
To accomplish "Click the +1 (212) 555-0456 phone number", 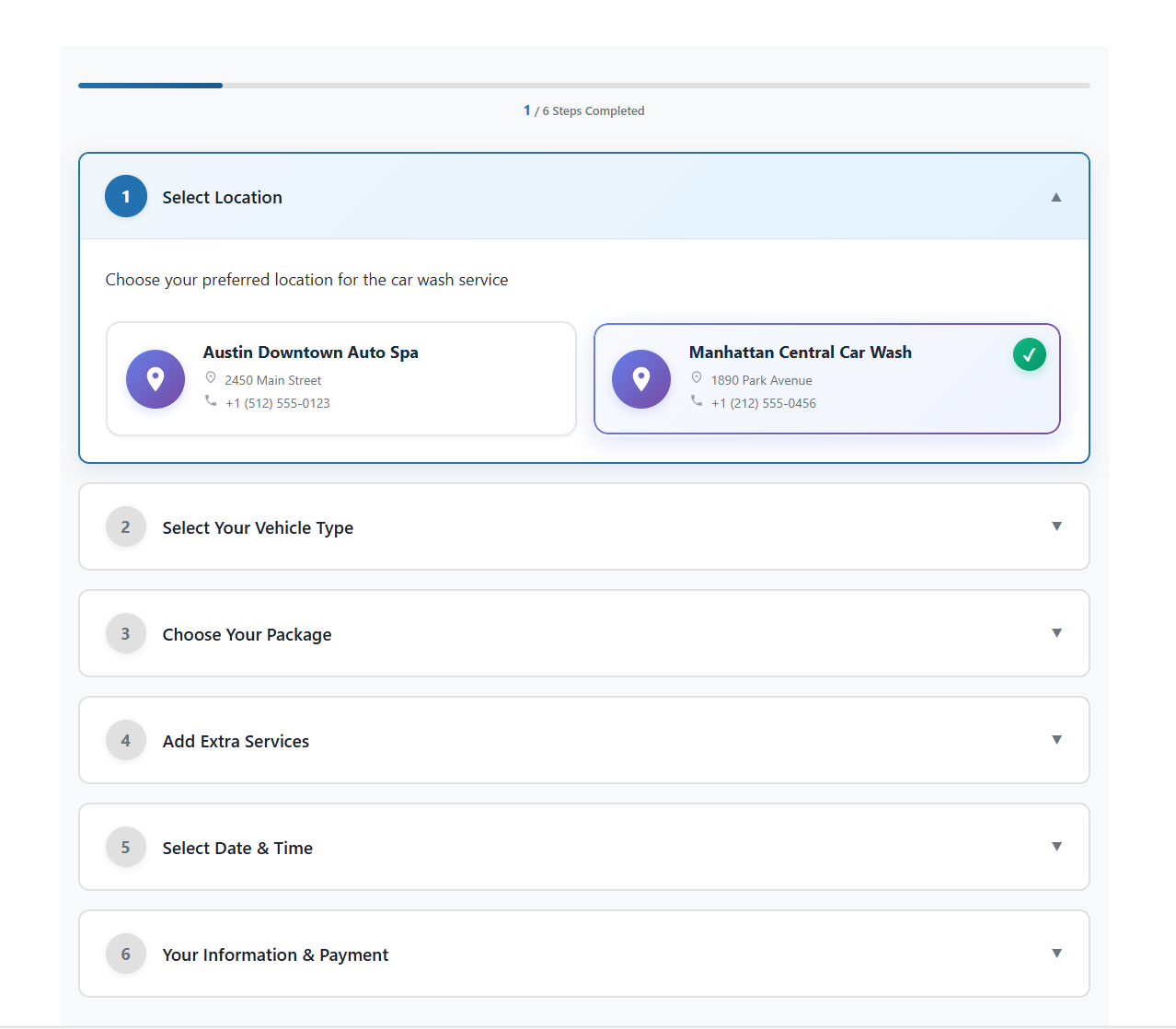I will pyautogui.click(x=763, y=403).
